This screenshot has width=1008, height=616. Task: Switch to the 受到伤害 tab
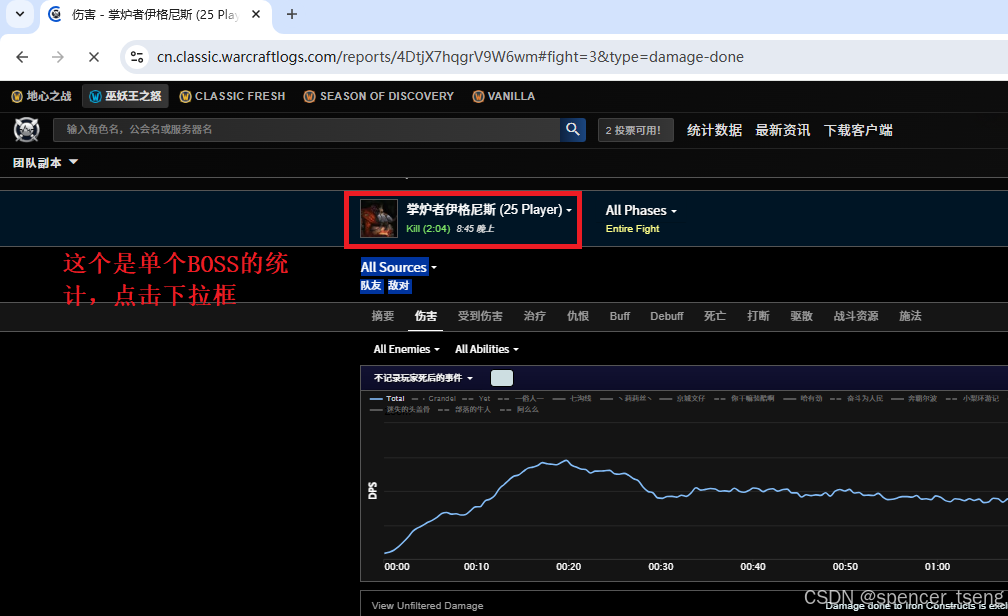[x=480, y=316]
